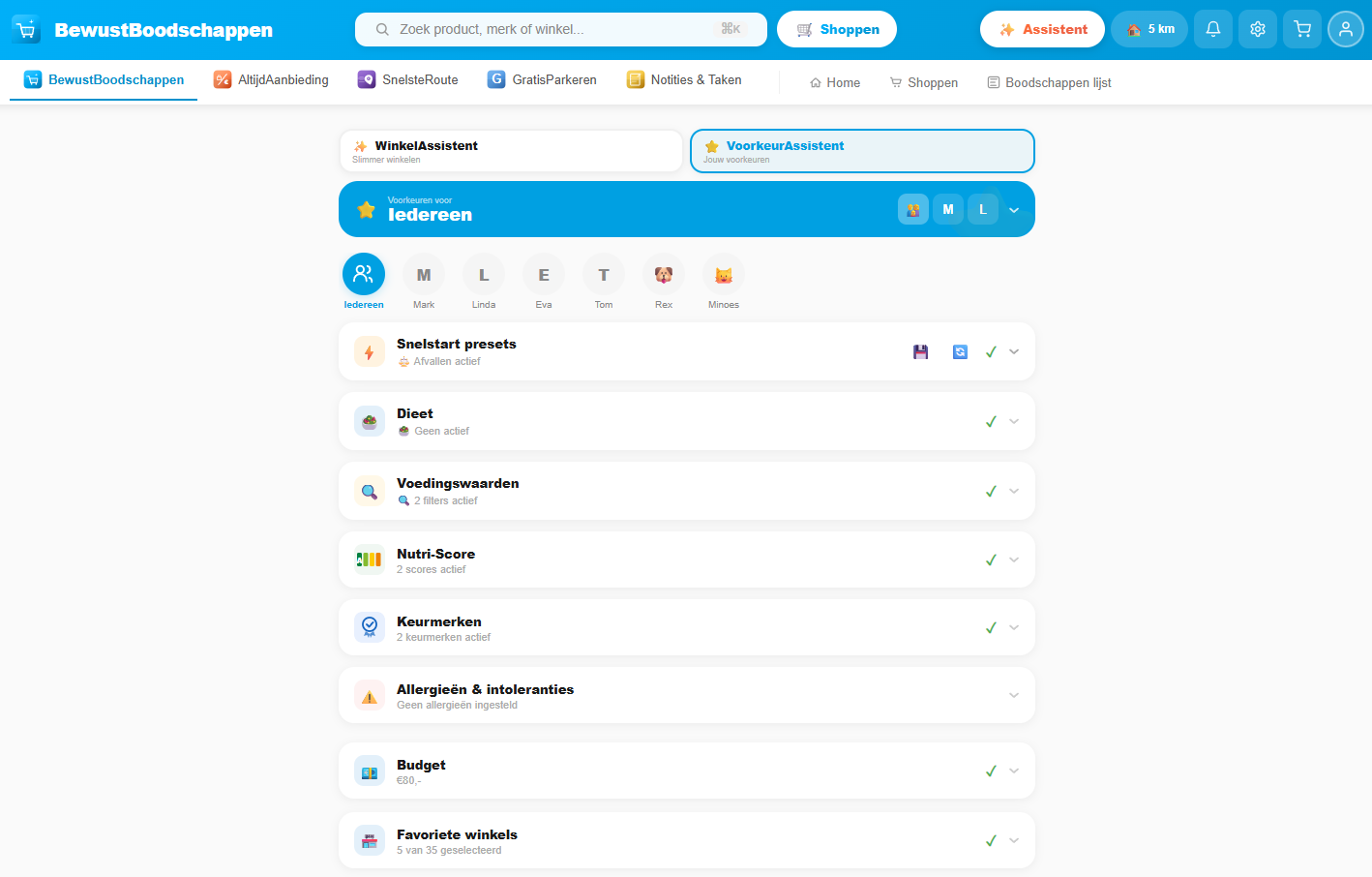The width and height of the screenshot is (1372, 877).
Task: Click the user profile avatar icon
Action: point(1345,29)
